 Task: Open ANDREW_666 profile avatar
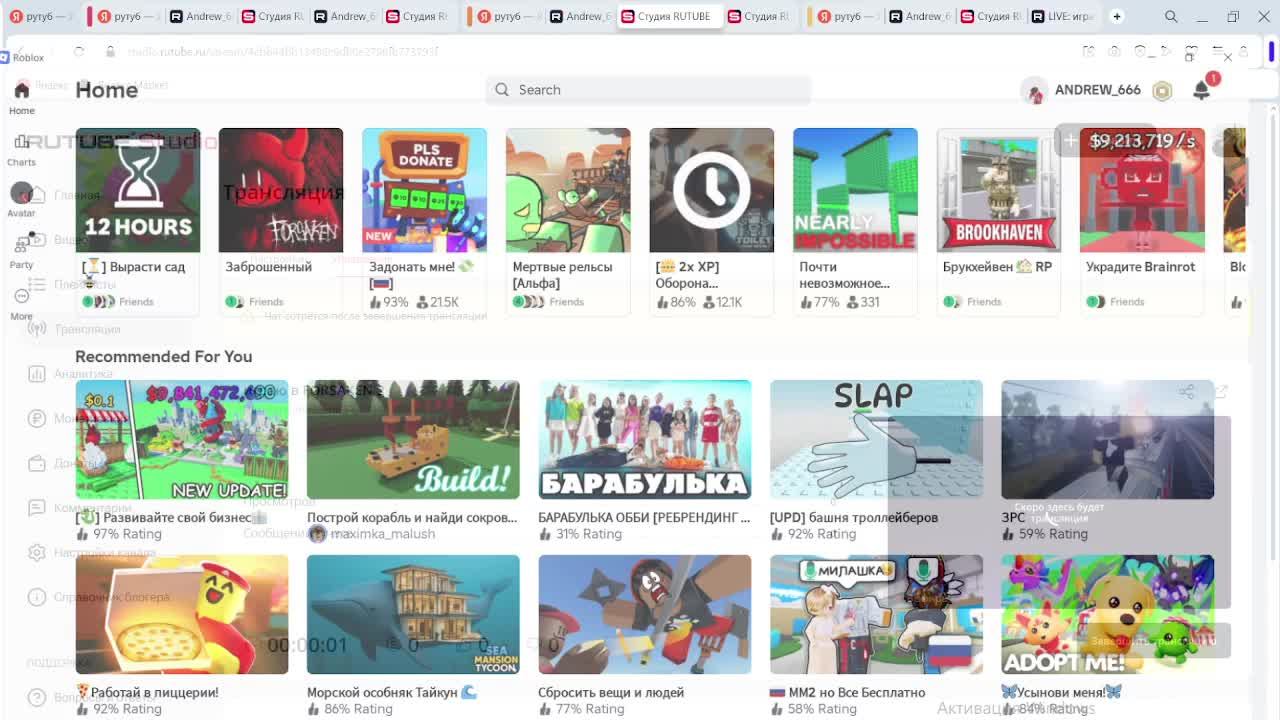click(1035, 90)
